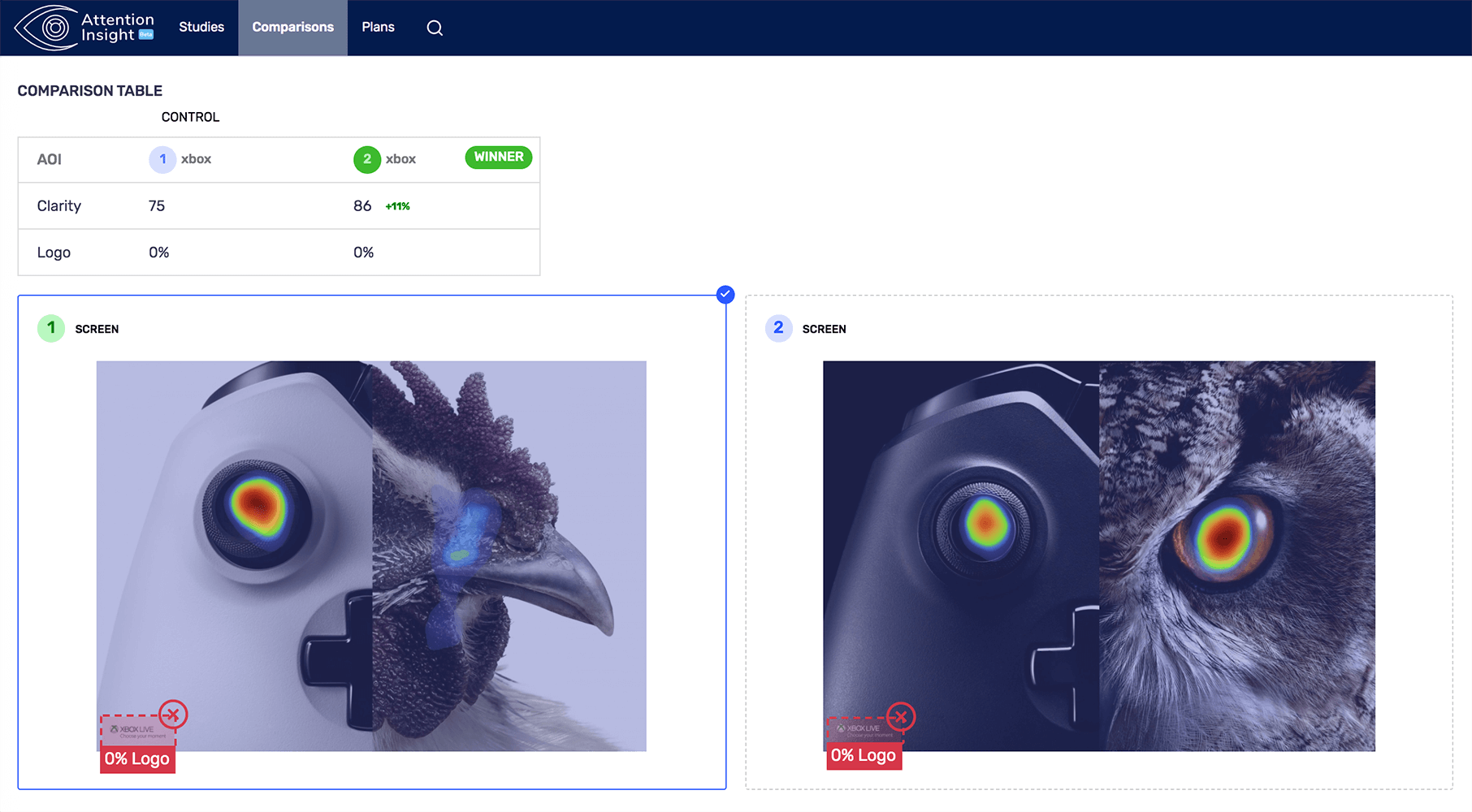Image resolution: width=1472 pixels, height=812 pixels.
Task: Click the AOI header cell
Action: [x=50, y=159]
